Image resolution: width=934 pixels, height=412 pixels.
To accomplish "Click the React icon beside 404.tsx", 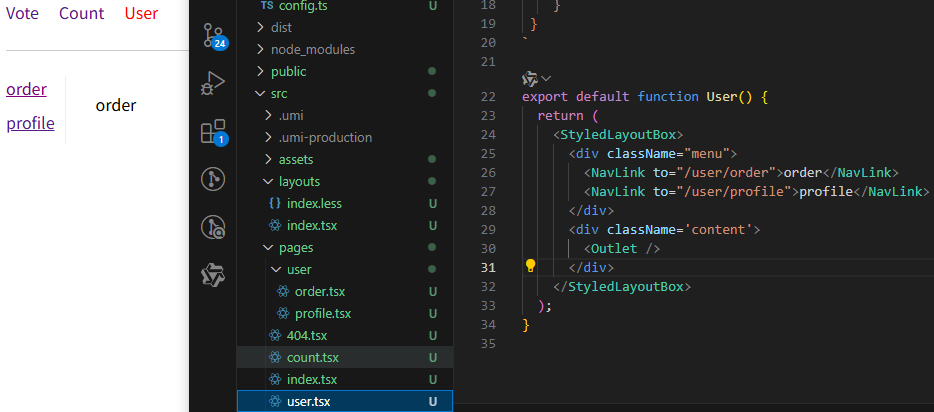I will tap(275, 335).
